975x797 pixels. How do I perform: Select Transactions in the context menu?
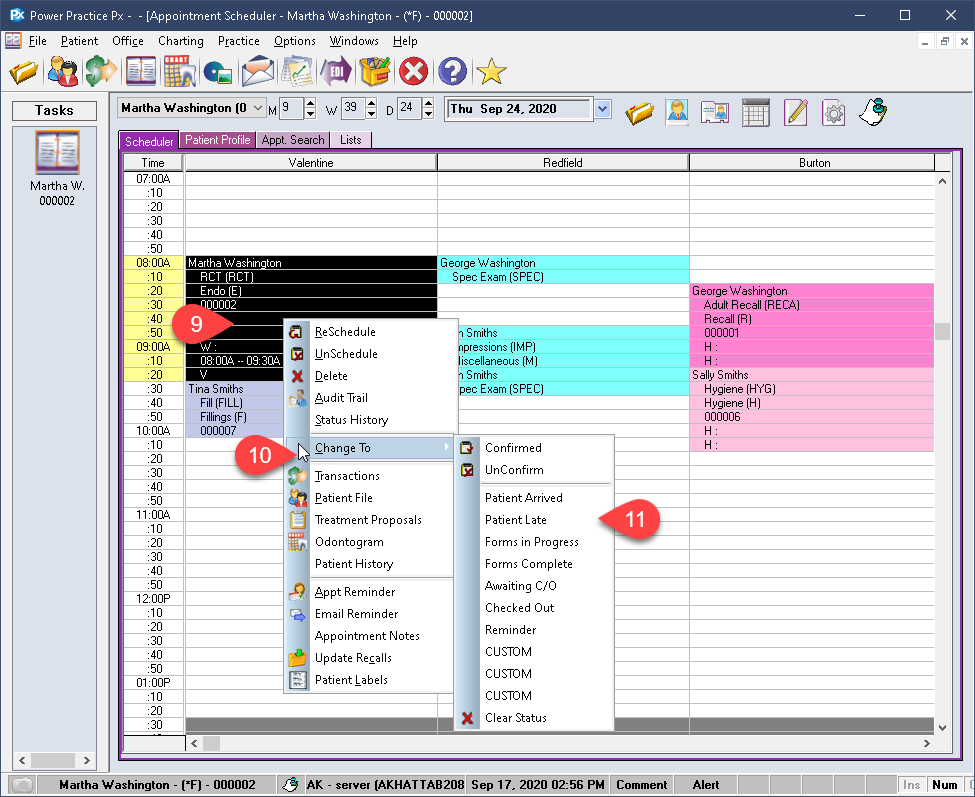(347, 476)
